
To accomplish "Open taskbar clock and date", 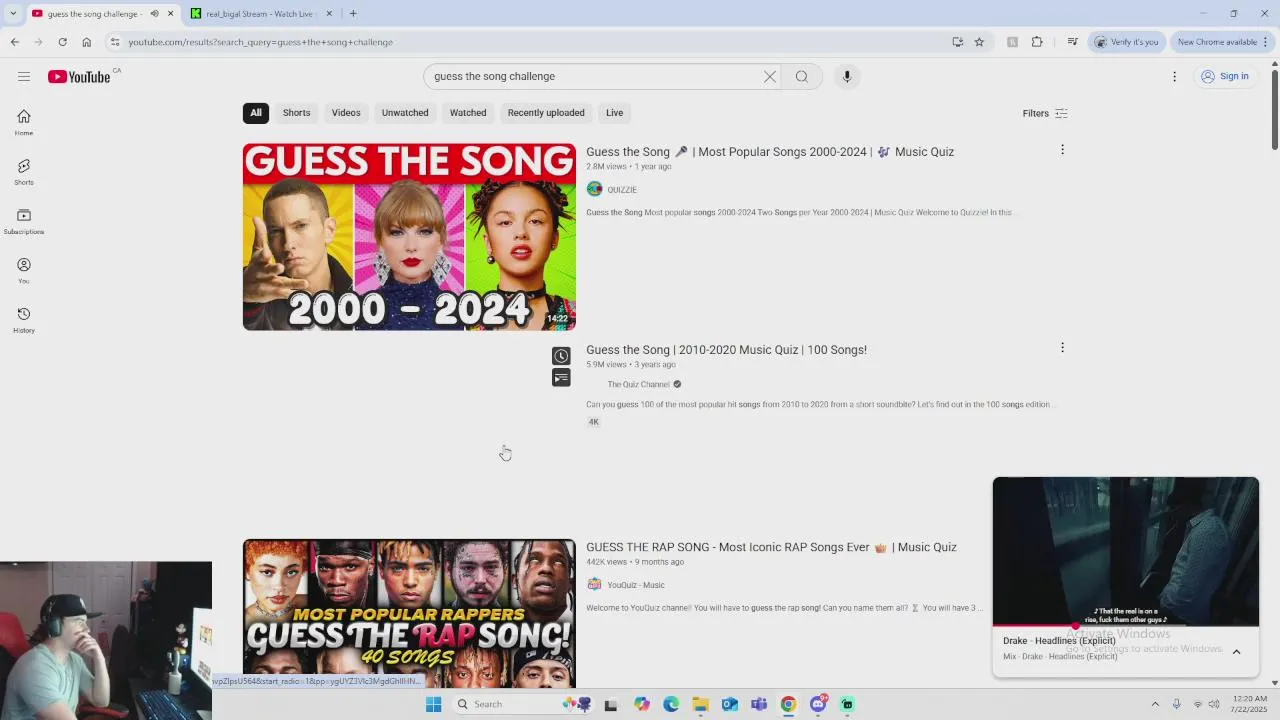I will point(1249,704).
